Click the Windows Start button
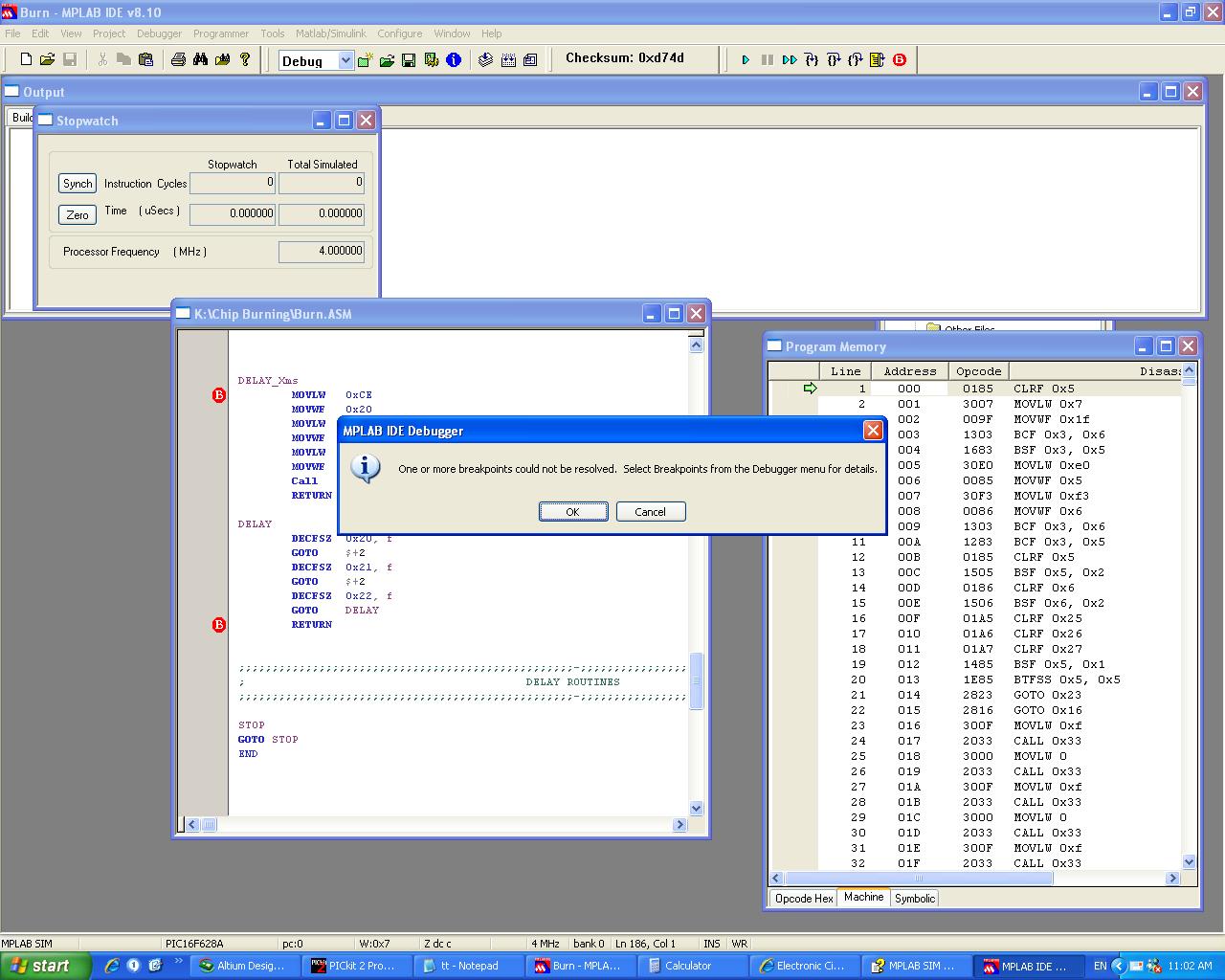This screenshot has width=1225, height=980. 46,966
